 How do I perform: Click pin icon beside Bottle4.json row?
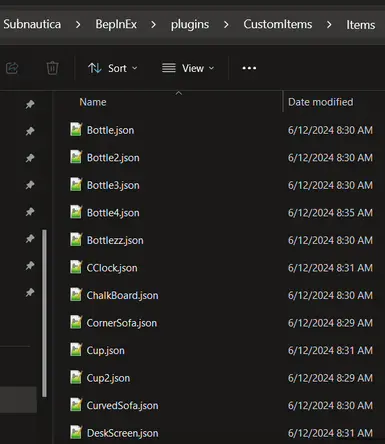[30, 212]
